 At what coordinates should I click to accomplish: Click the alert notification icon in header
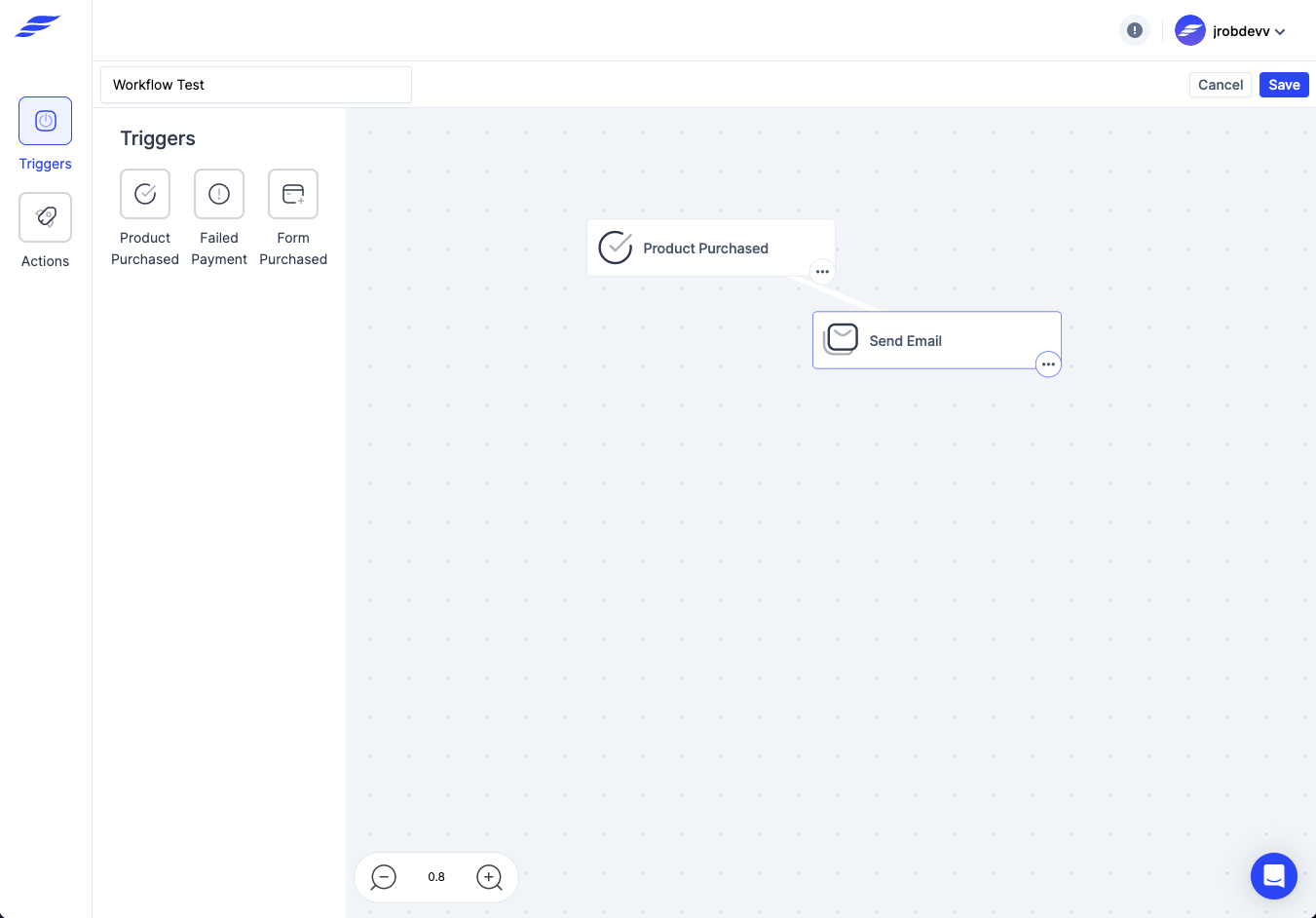[x=1135, y=30]
